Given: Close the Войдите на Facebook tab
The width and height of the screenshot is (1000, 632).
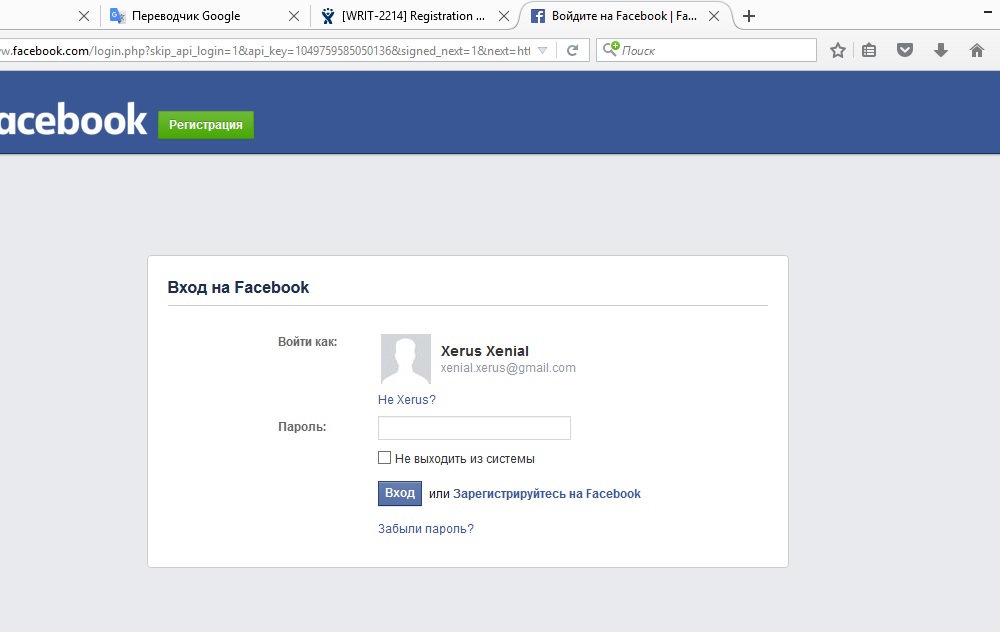Looking at the screenshot, I should pos(714,16).
